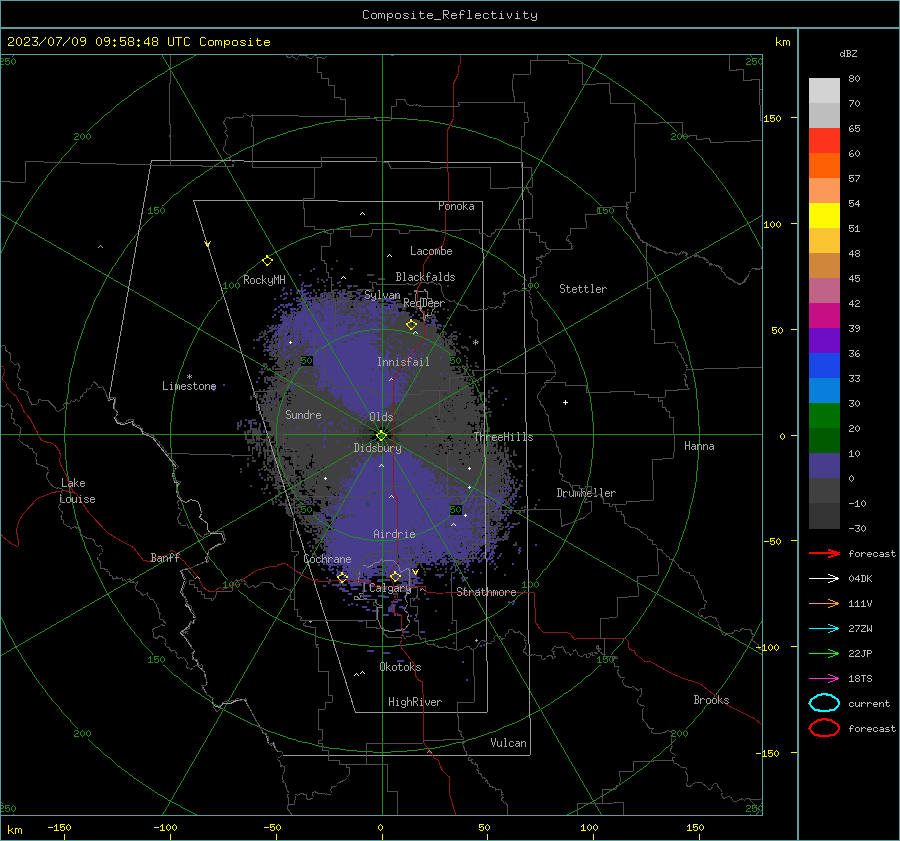Click the white 04DK arrow in legend
The image size is (900, 841).
tap(825, 579)
